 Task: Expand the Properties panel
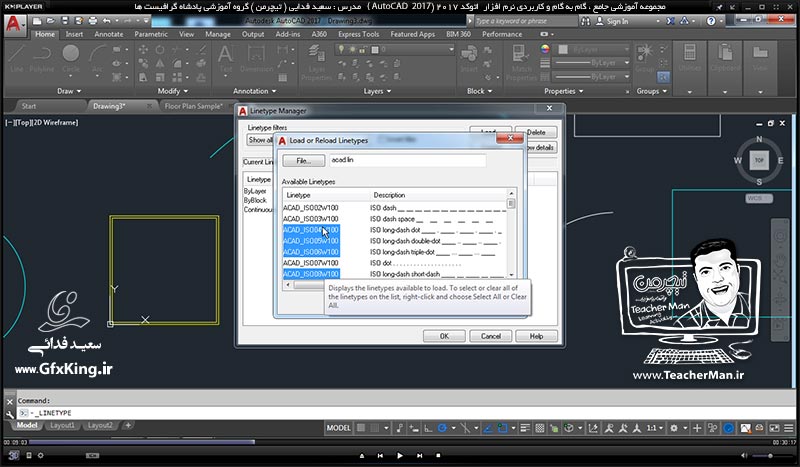[564, 91]
